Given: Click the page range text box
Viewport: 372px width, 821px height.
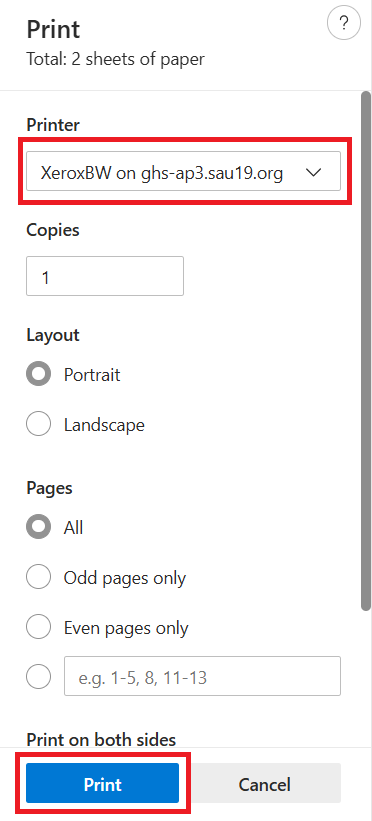Looking at the screenshot, I should pos(202,676).
